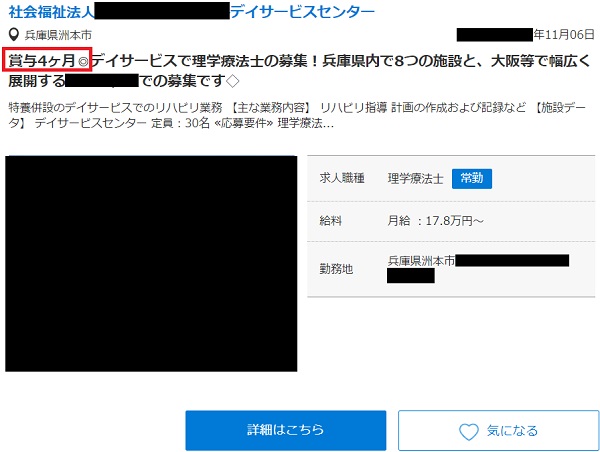The height and width of the screenshot is (452, 600).
Task: Click the 理学療法士 job type value
Action: pos(415,178)
